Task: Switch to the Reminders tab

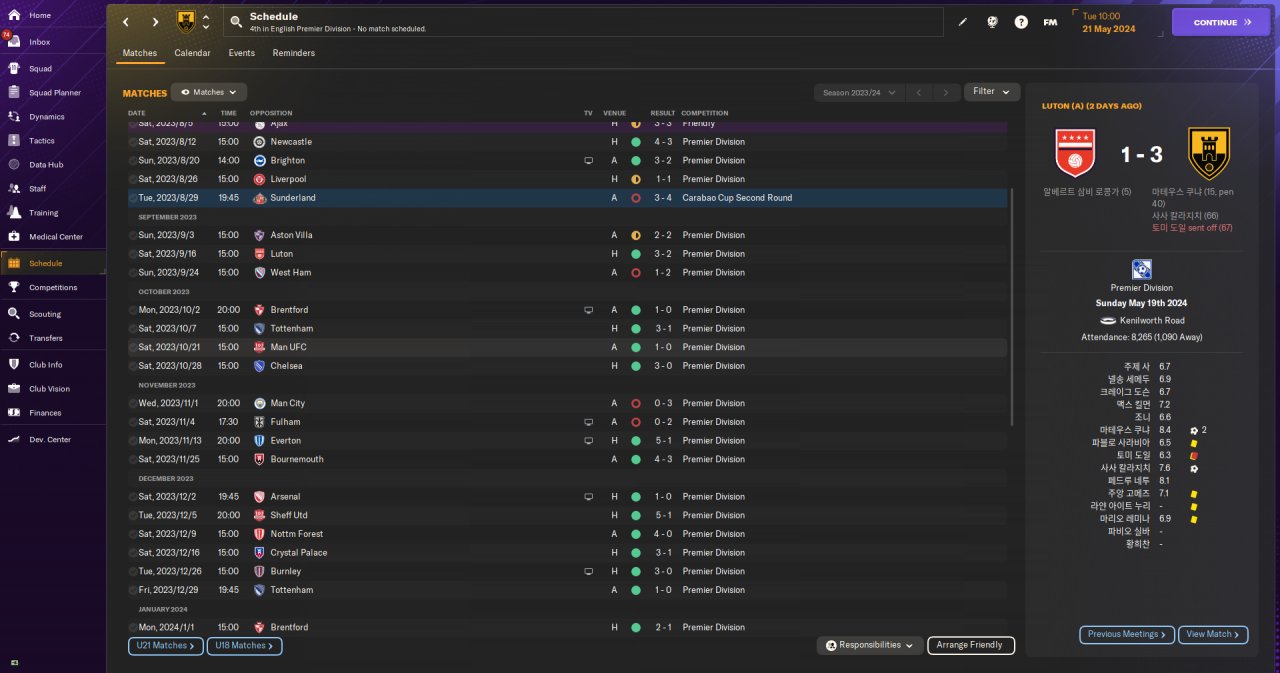Action: tap(293, 53)
